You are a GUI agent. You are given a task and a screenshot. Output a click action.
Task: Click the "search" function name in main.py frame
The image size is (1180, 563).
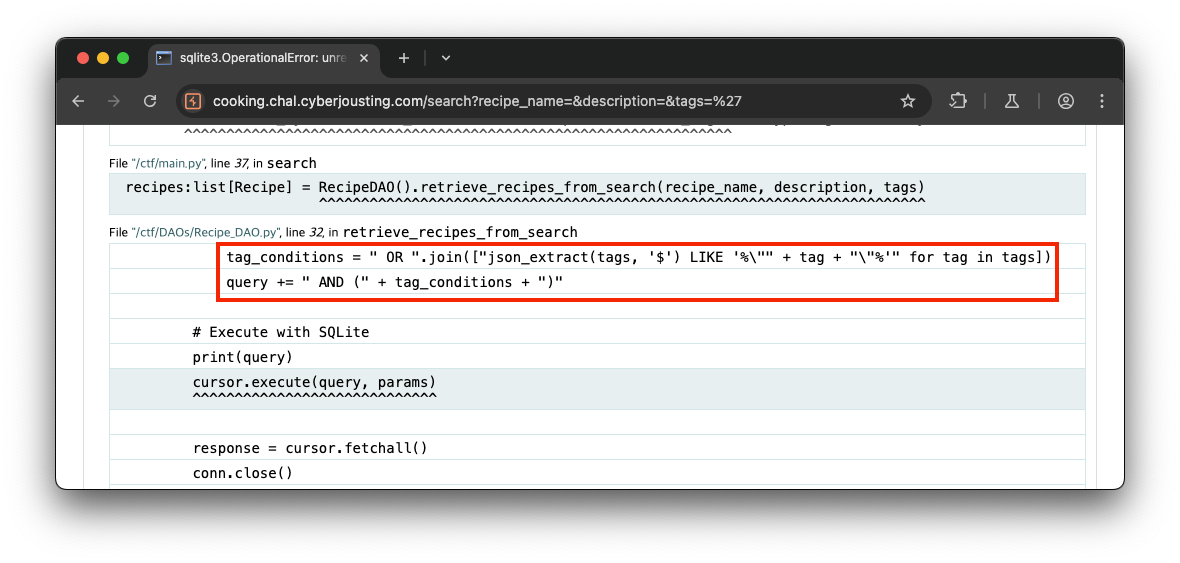291,163
